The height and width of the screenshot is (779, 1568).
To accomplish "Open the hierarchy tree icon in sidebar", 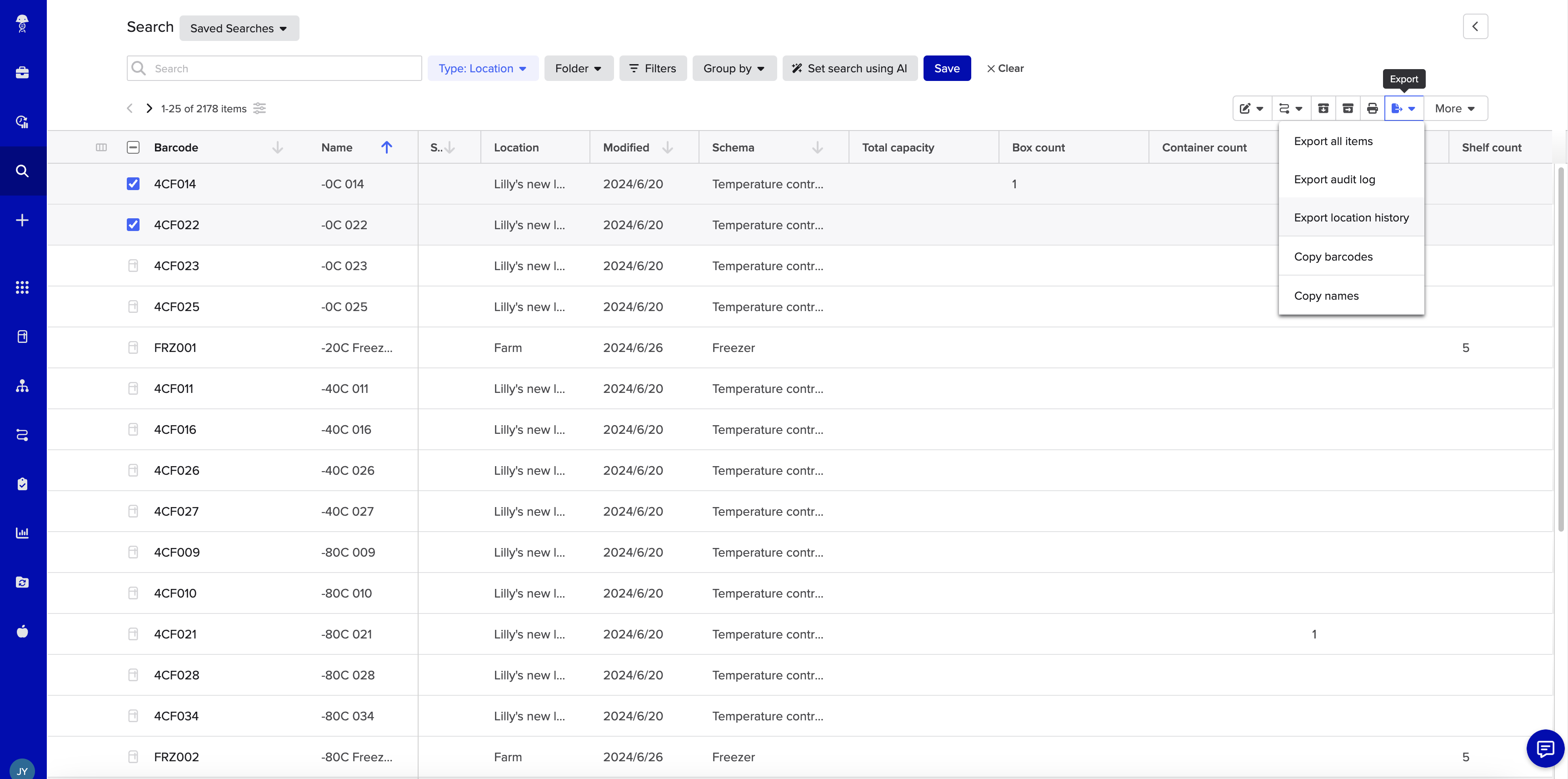I will [23, 386].
